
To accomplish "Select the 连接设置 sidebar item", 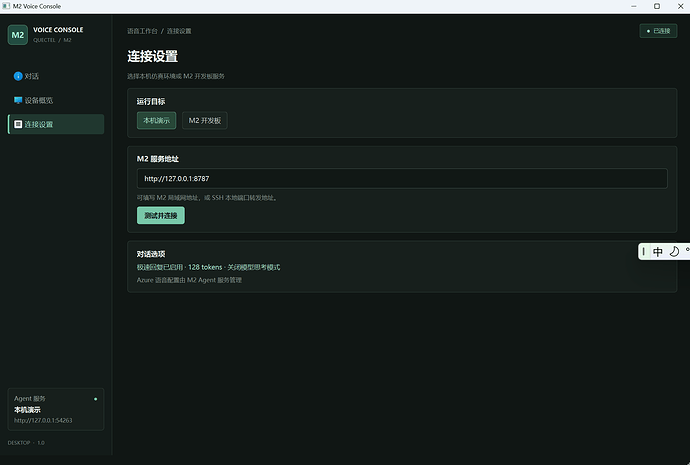I will pos(56,124).
